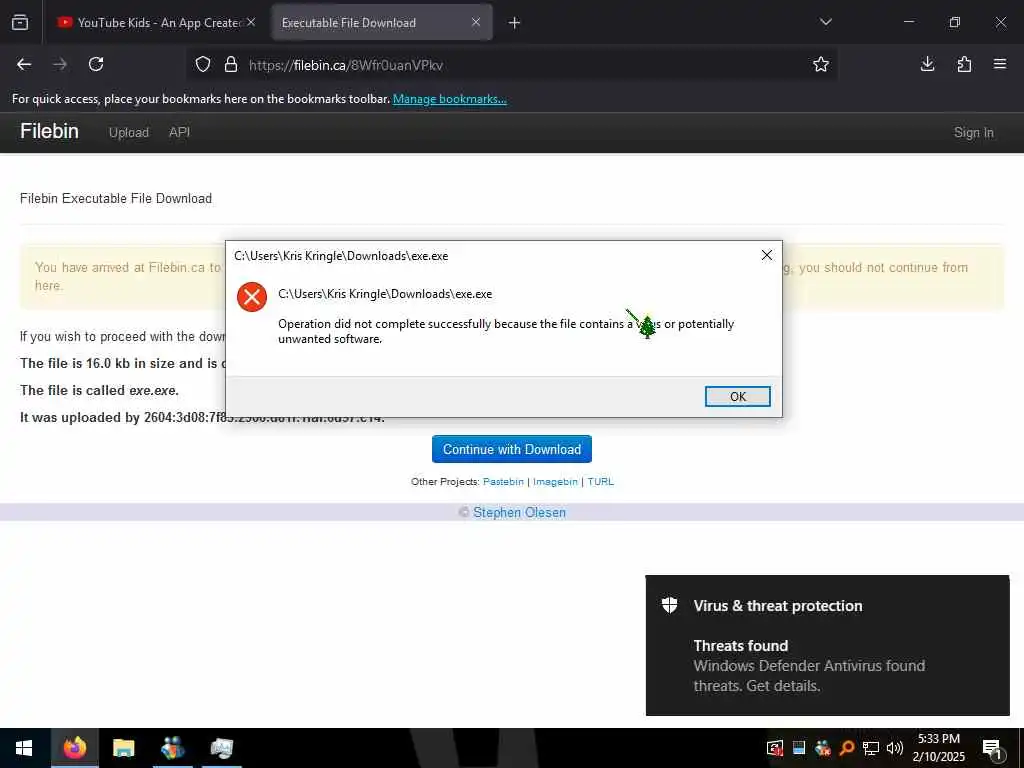
Task: Open Upload in Filebin navbar
Action: coord(129,133)
